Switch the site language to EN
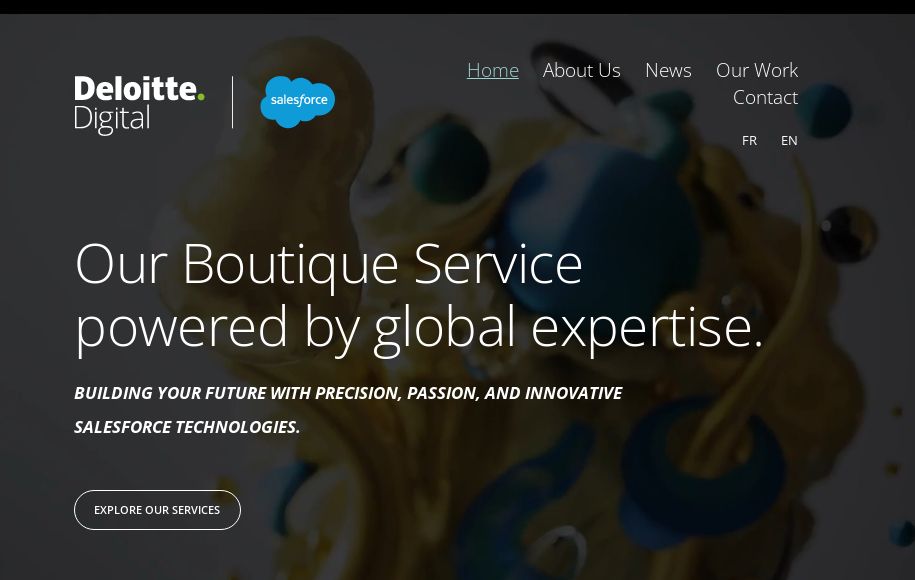915x580 pixels. [789, 140]
